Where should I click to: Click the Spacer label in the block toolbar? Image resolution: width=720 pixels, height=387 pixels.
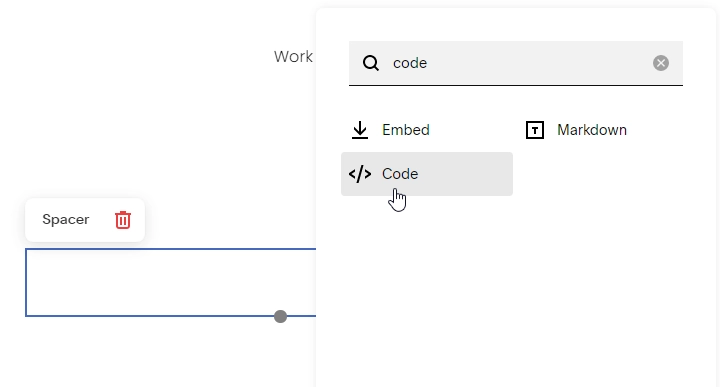point(66,219)
